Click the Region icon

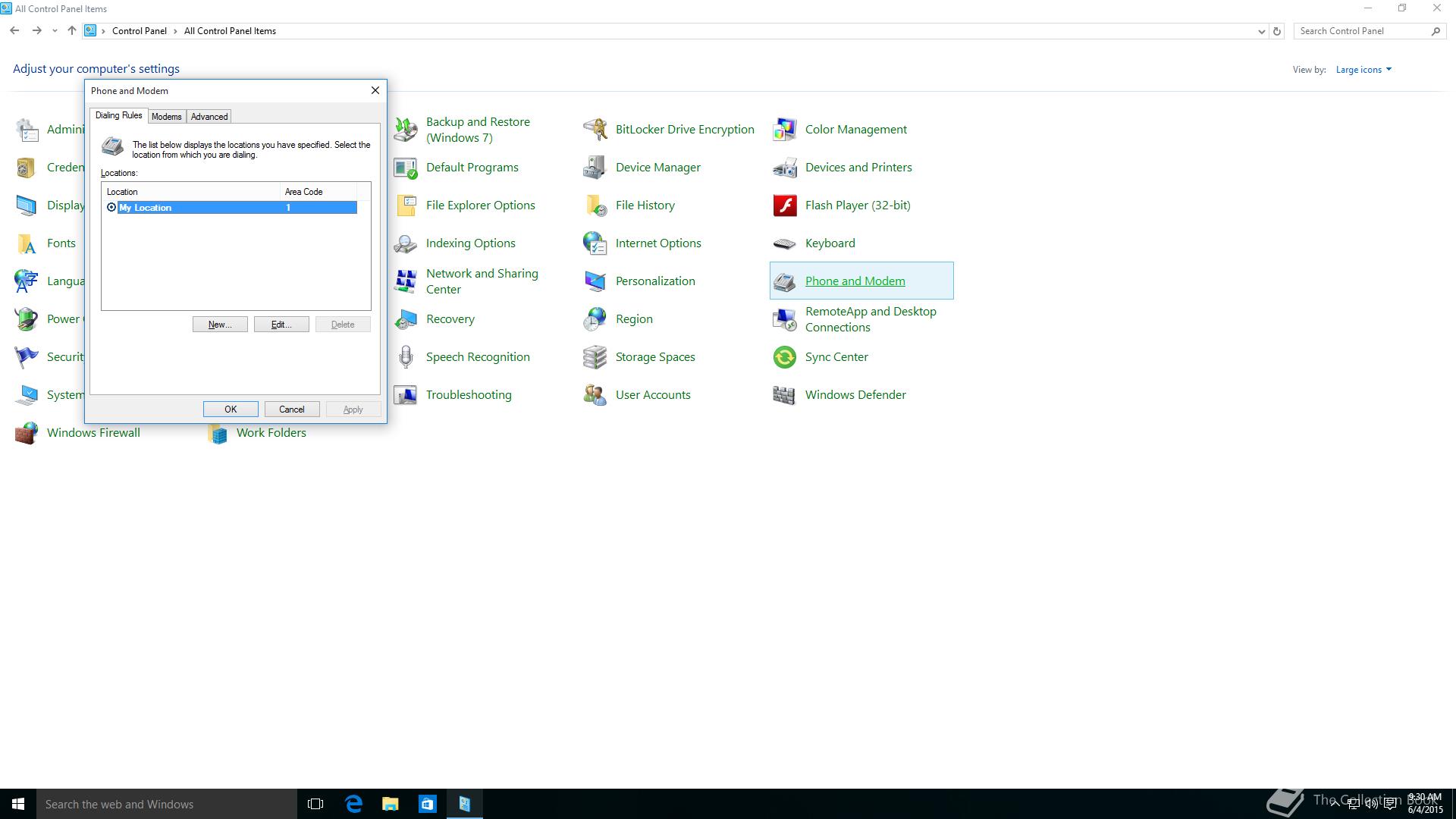tap(595, 319)
